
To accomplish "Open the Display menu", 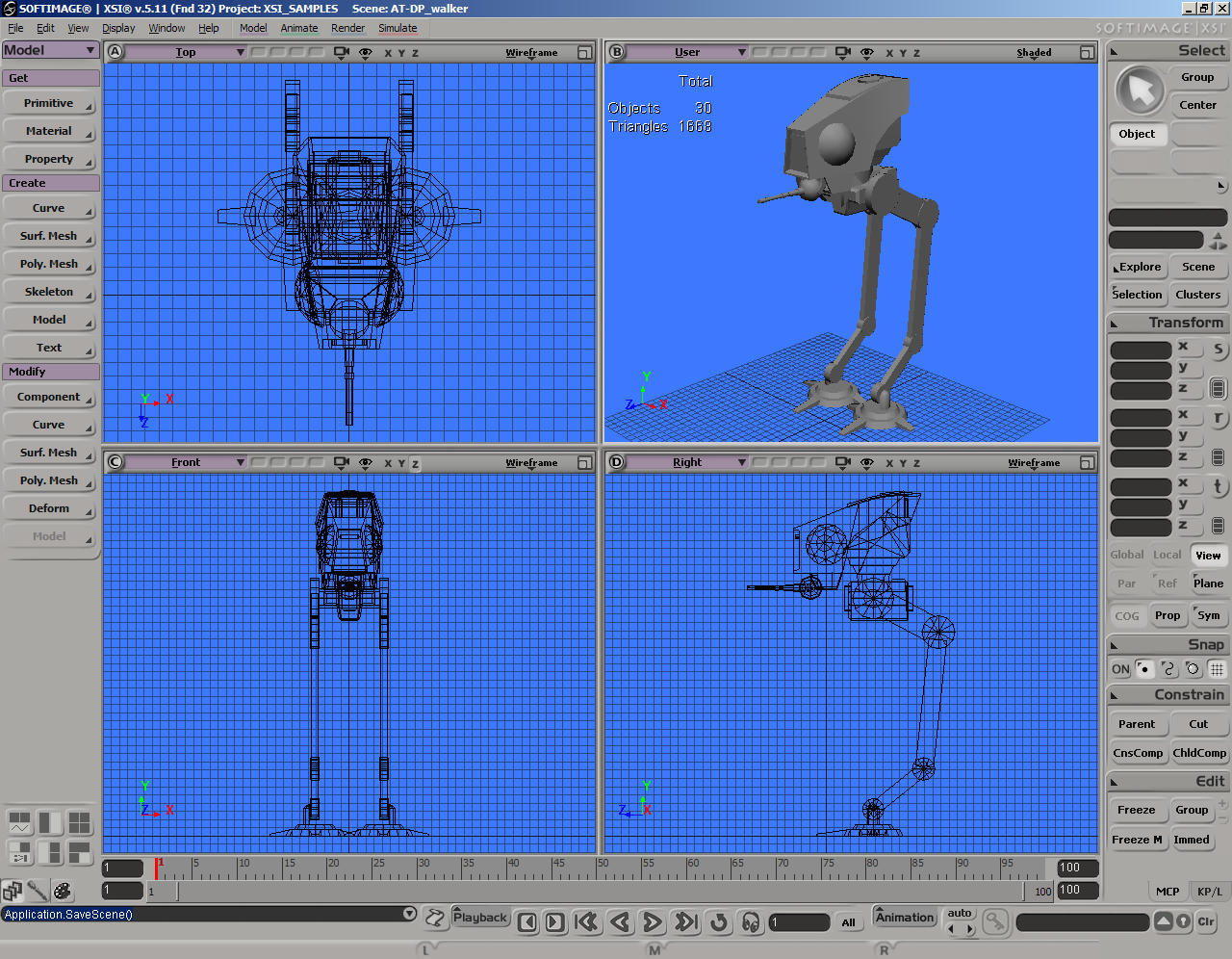I will coord(118,28).
